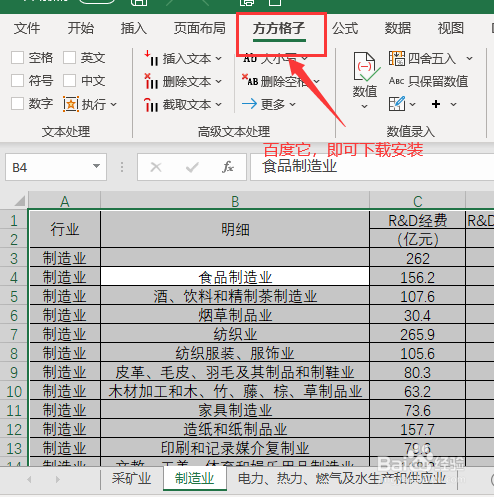Screen dimensions: 494x497
Task: Click the 执行 star icon
Action: (71, 104)
